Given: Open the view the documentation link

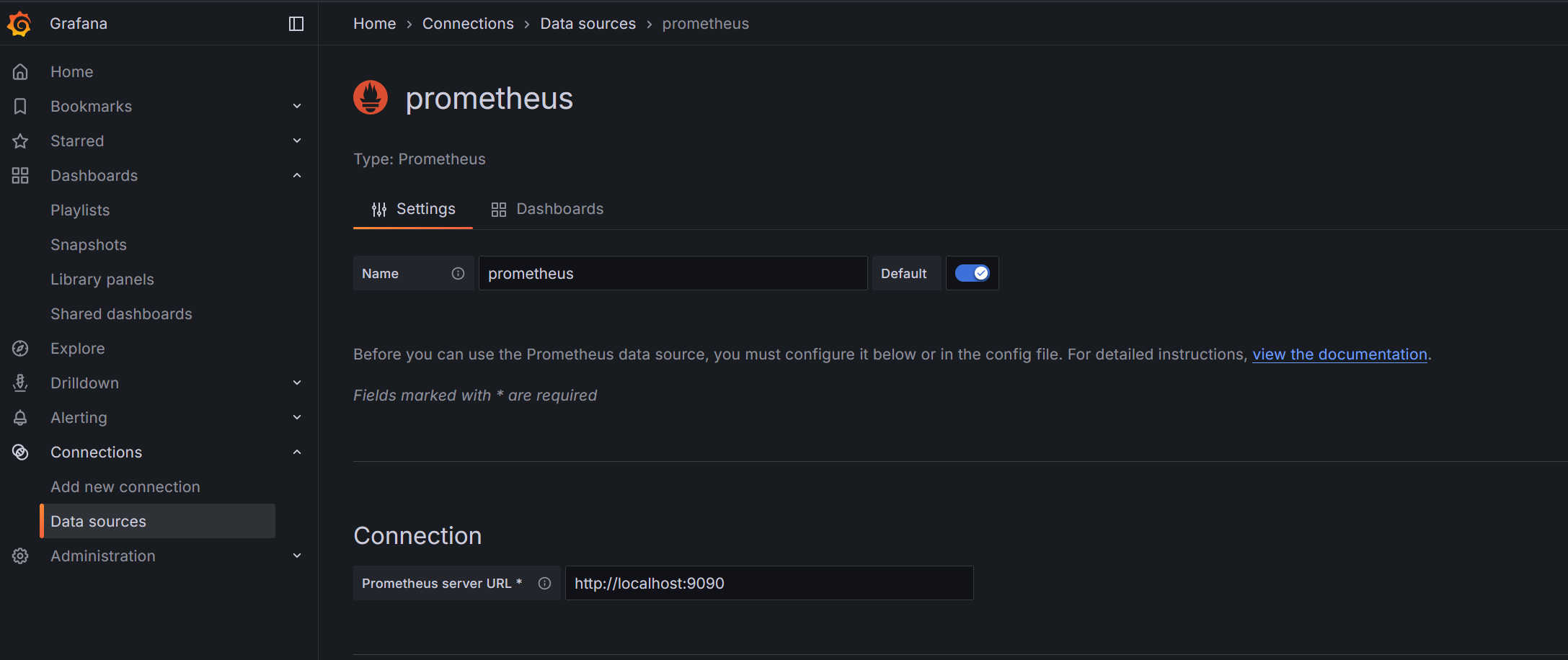Looking at the screenshot, I should pos(1339,354).
